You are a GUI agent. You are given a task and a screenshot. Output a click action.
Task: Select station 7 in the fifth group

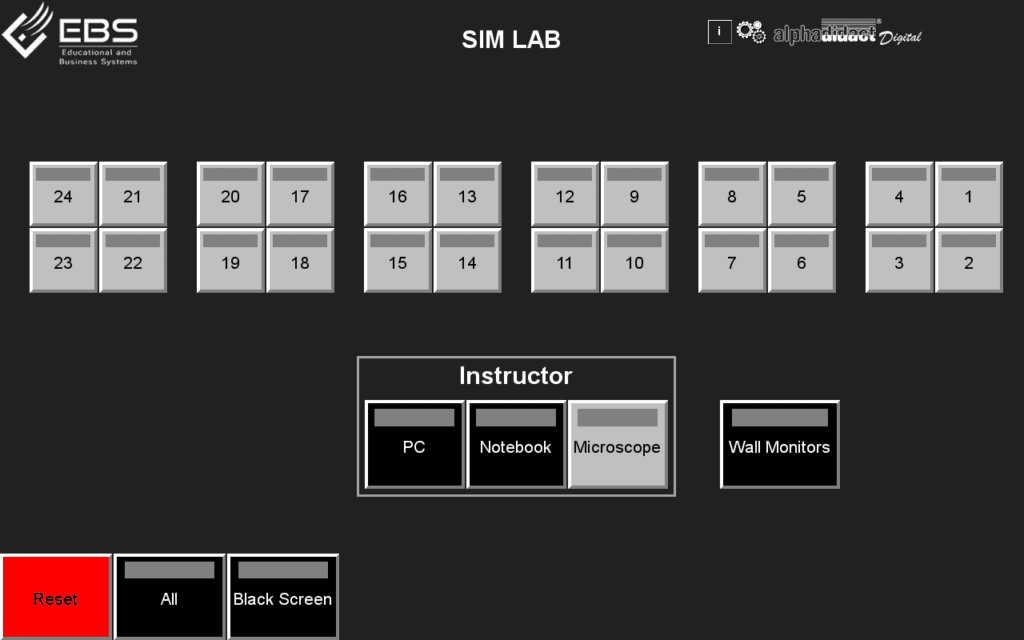point(731,260)
